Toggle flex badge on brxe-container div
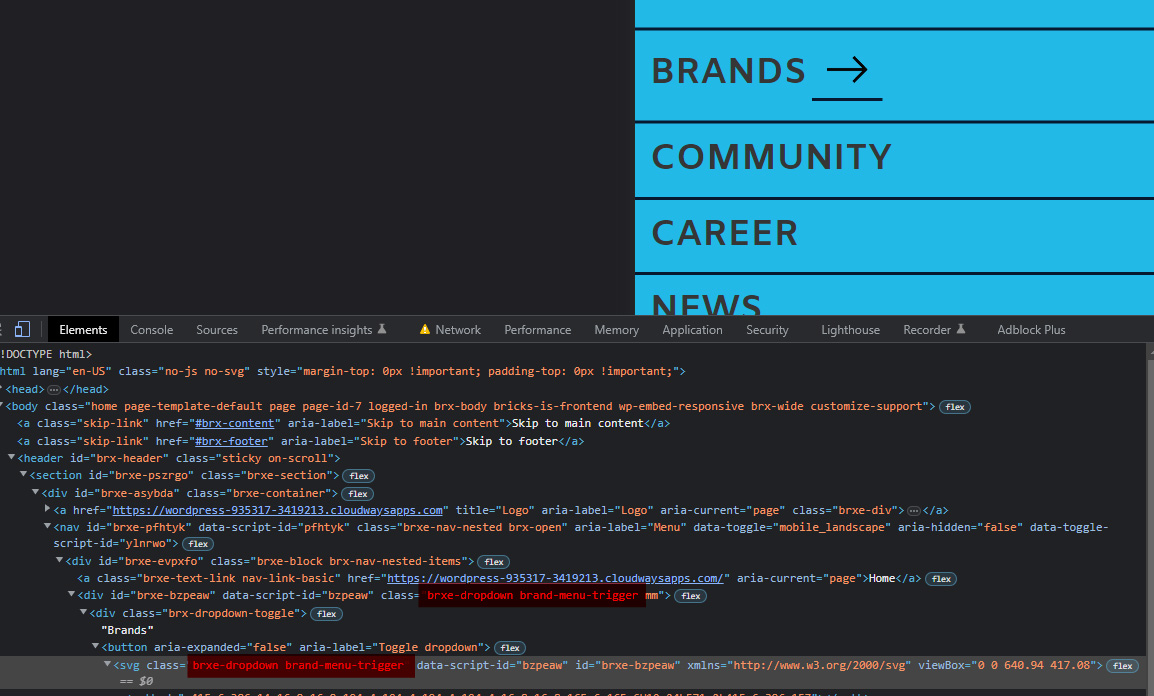1154x696 pixels. click(x=357, y=494)
